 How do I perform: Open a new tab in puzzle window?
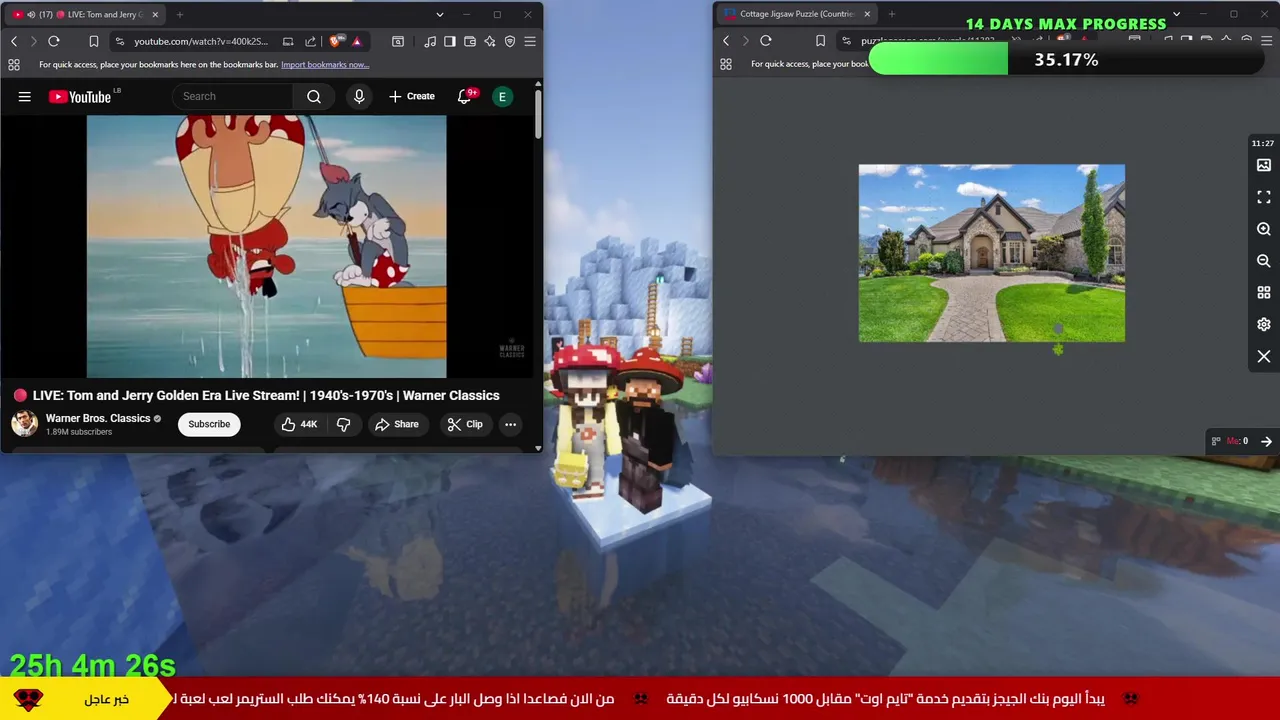892,15
